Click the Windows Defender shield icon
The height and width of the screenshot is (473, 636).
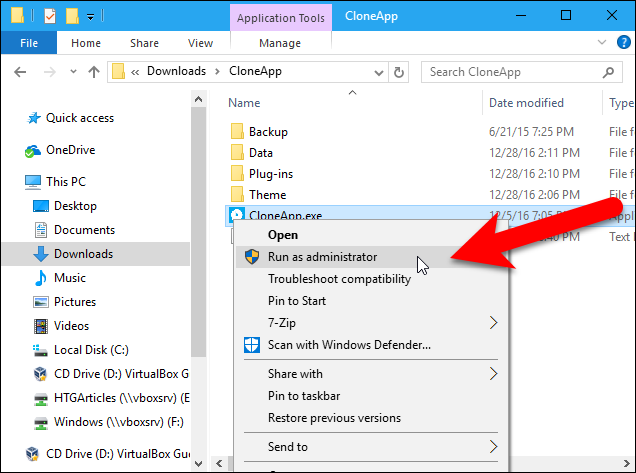(x=250, y=346)
